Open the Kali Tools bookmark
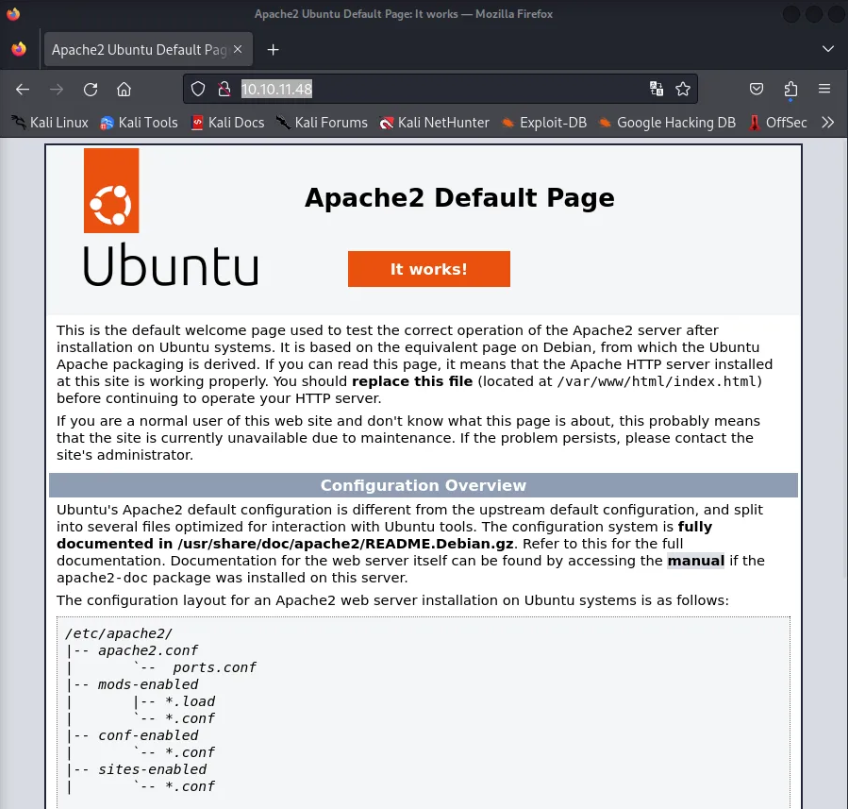Image resolution: width=848 pixels, height=809 pixels. click(138, 122)
